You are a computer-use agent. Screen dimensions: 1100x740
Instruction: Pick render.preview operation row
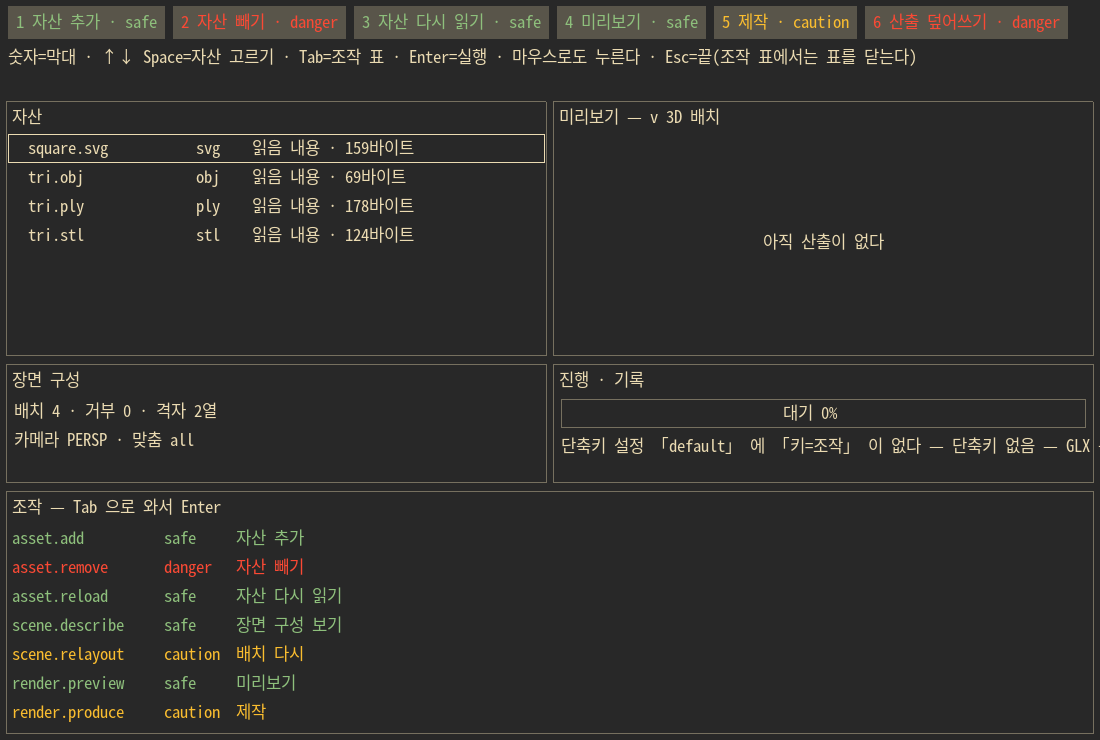[549, 683]
